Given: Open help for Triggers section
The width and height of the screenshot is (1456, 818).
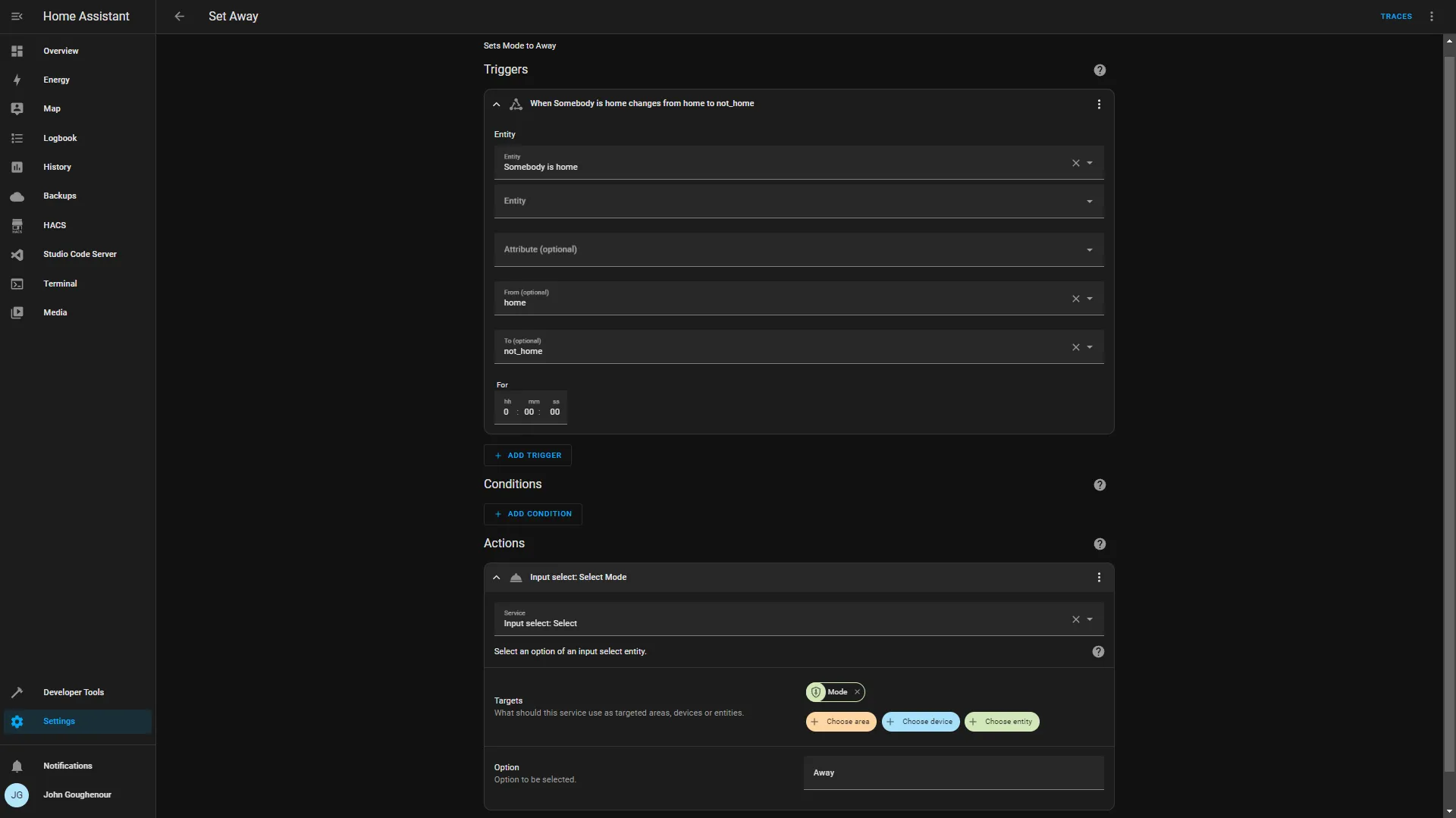Looking at the screenshot, I should coord(1100,70).
